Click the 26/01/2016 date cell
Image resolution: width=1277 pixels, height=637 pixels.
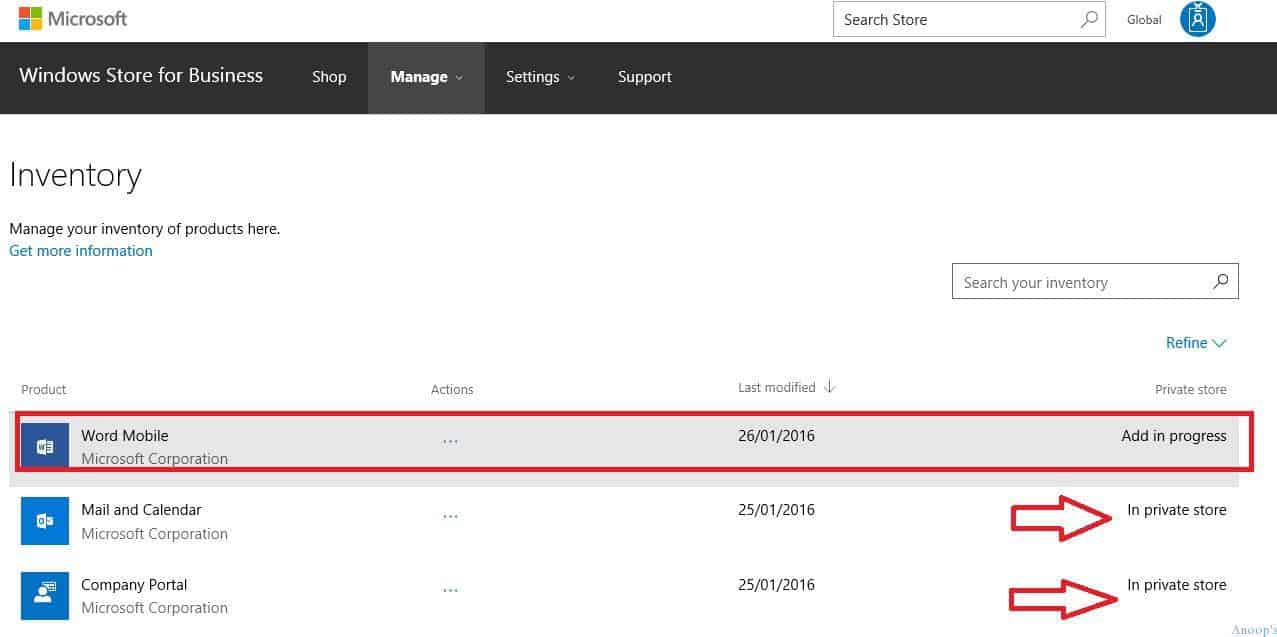click(x=776, y=436)
